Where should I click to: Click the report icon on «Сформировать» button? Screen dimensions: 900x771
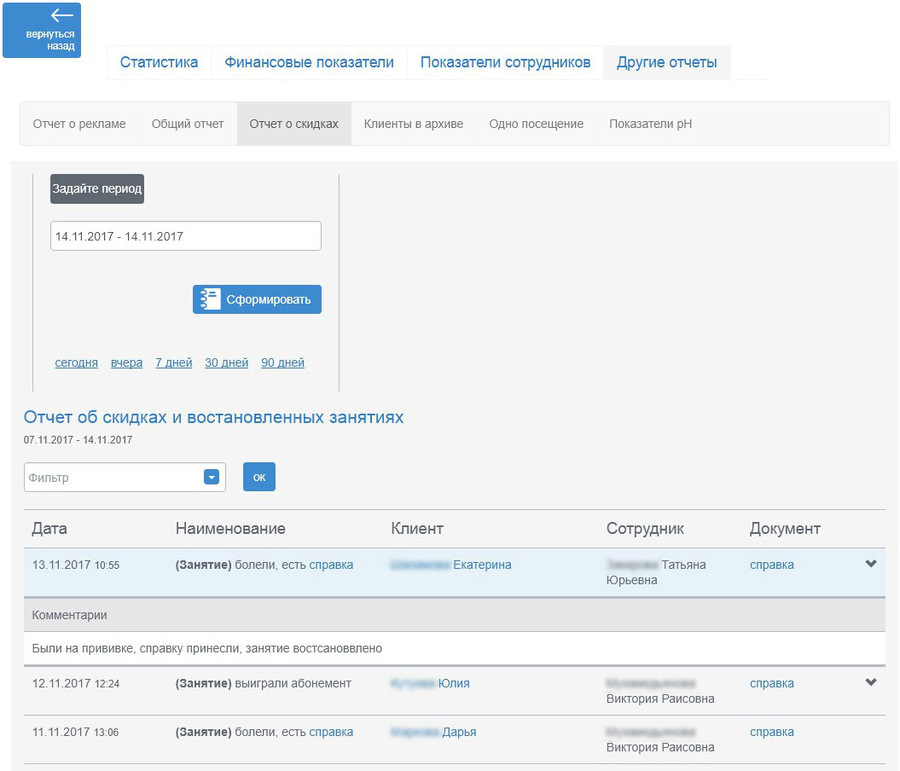click(x=211, y=298)
